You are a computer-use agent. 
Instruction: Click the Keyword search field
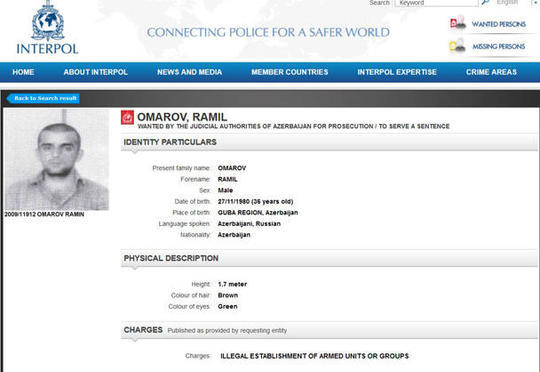436,3
